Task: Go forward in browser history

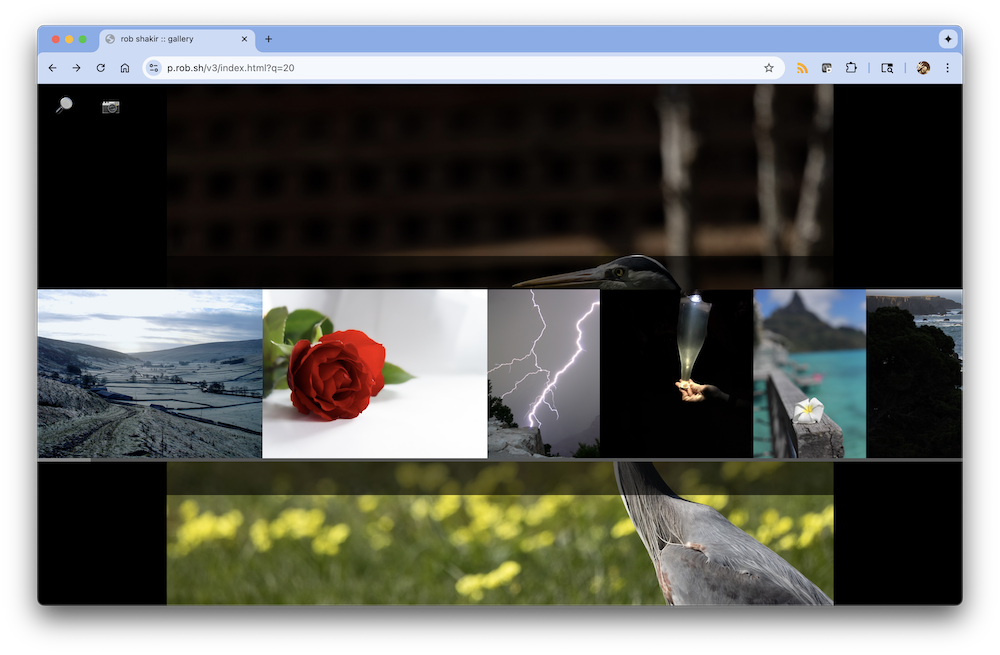Action: click(x=77, y=68)
